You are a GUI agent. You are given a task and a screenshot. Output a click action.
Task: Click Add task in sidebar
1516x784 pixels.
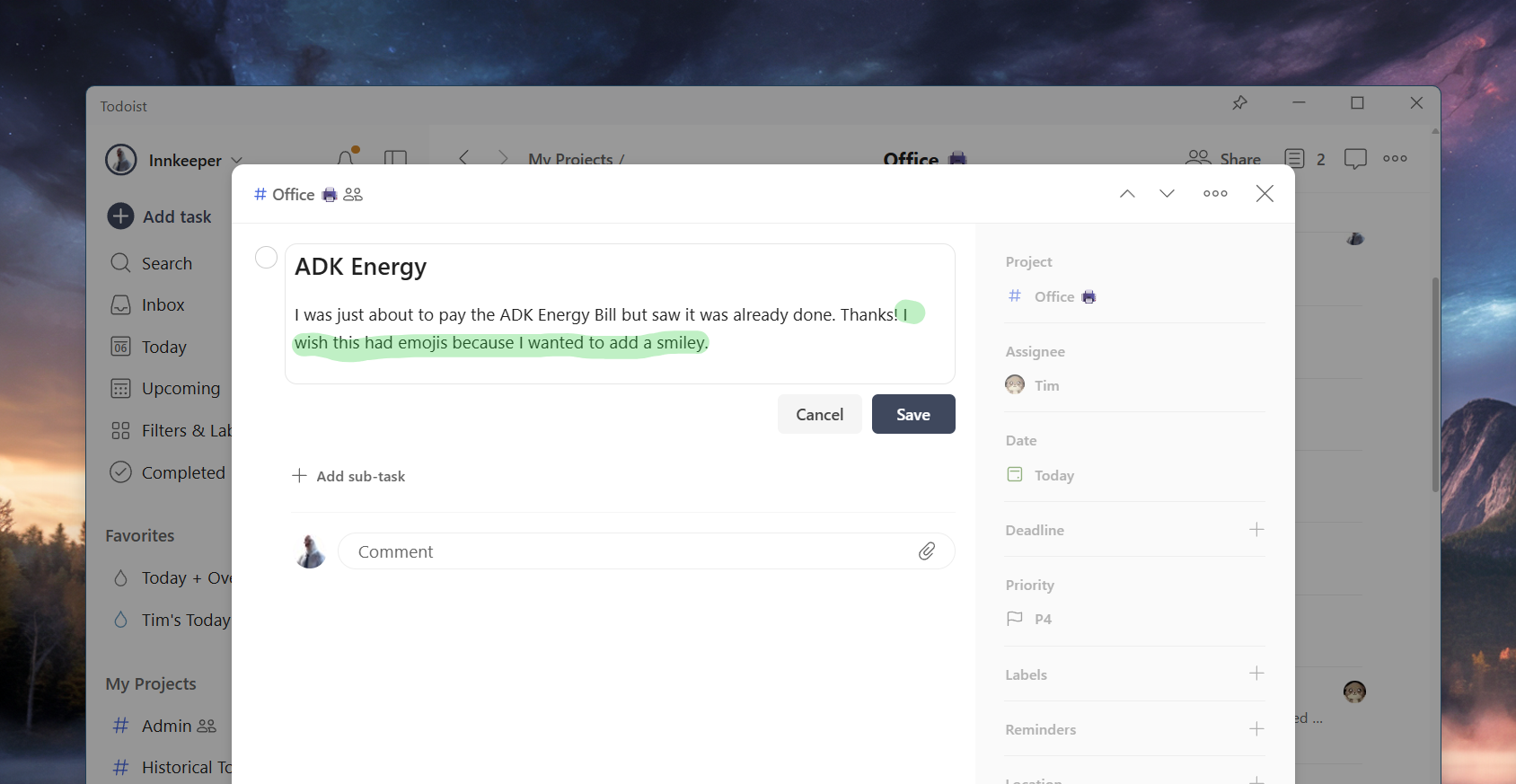coord(160,216)
